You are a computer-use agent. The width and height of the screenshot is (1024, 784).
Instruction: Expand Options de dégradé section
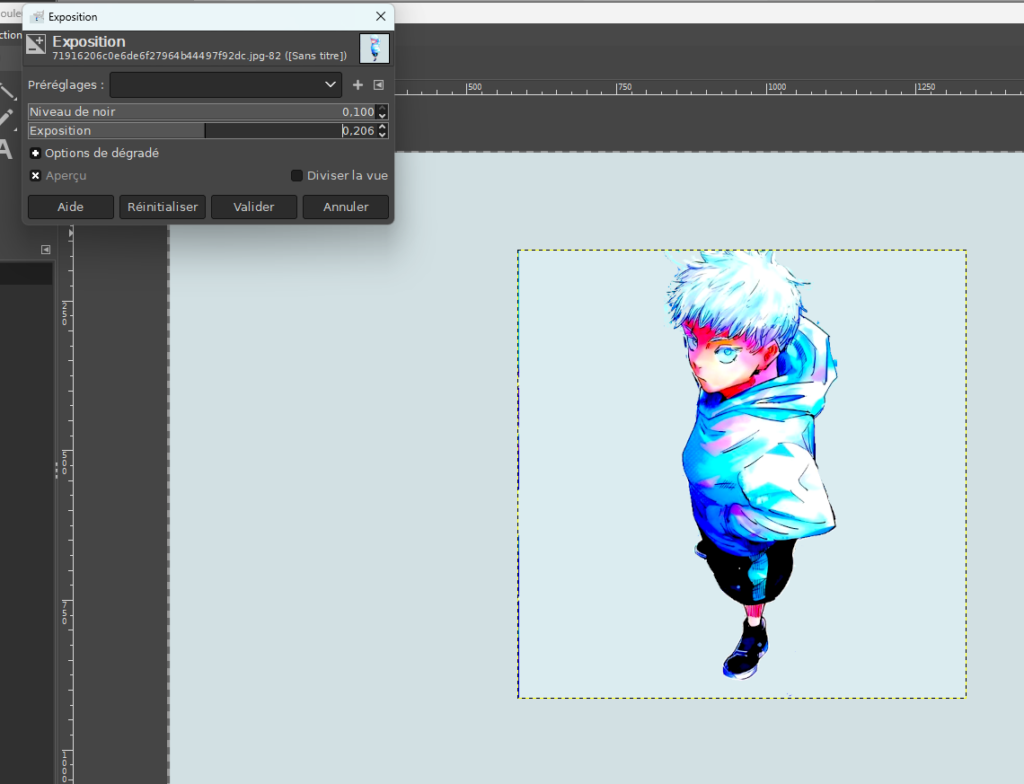(35, 153)
